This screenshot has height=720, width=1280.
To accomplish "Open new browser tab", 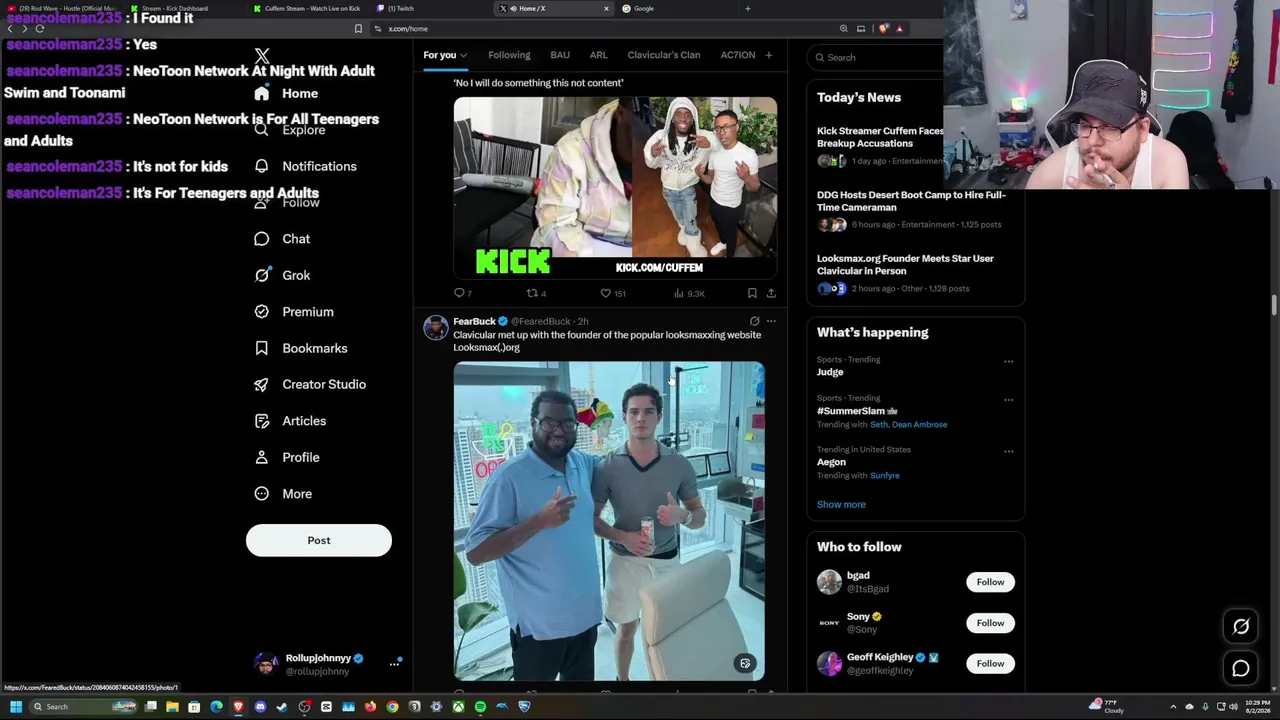I will [x=747, y=8].
